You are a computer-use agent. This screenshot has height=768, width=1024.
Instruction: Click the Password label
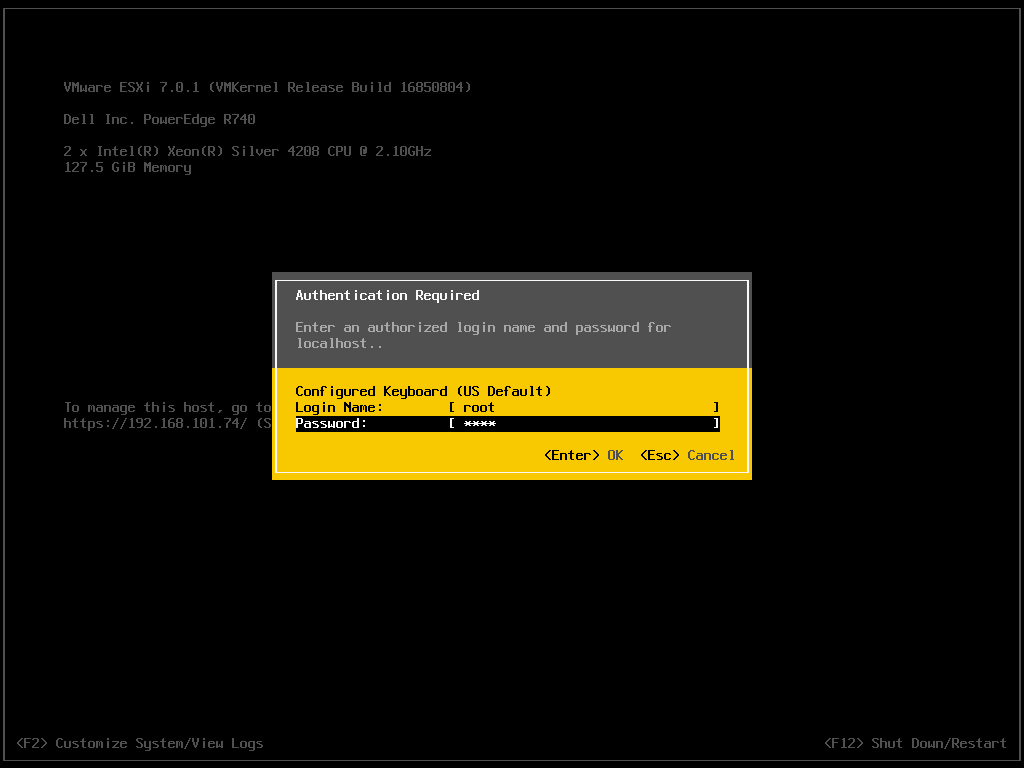331,423
